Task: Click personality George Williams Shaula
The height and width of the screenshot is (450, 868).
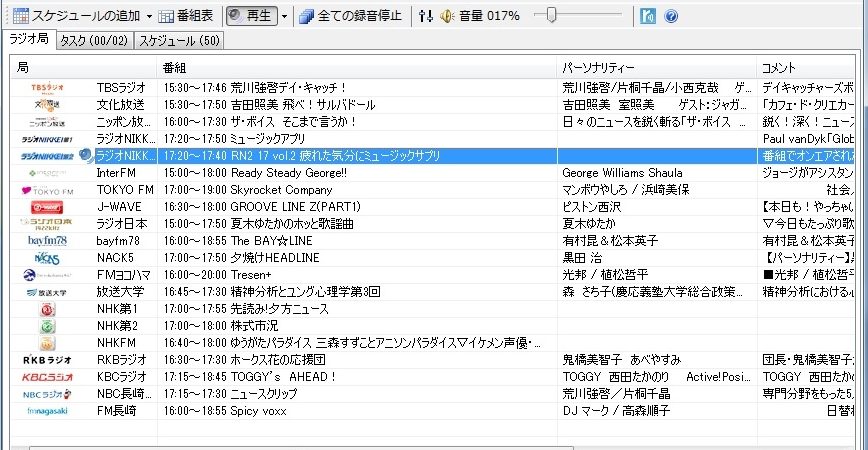Action: (x=622, y=173)
